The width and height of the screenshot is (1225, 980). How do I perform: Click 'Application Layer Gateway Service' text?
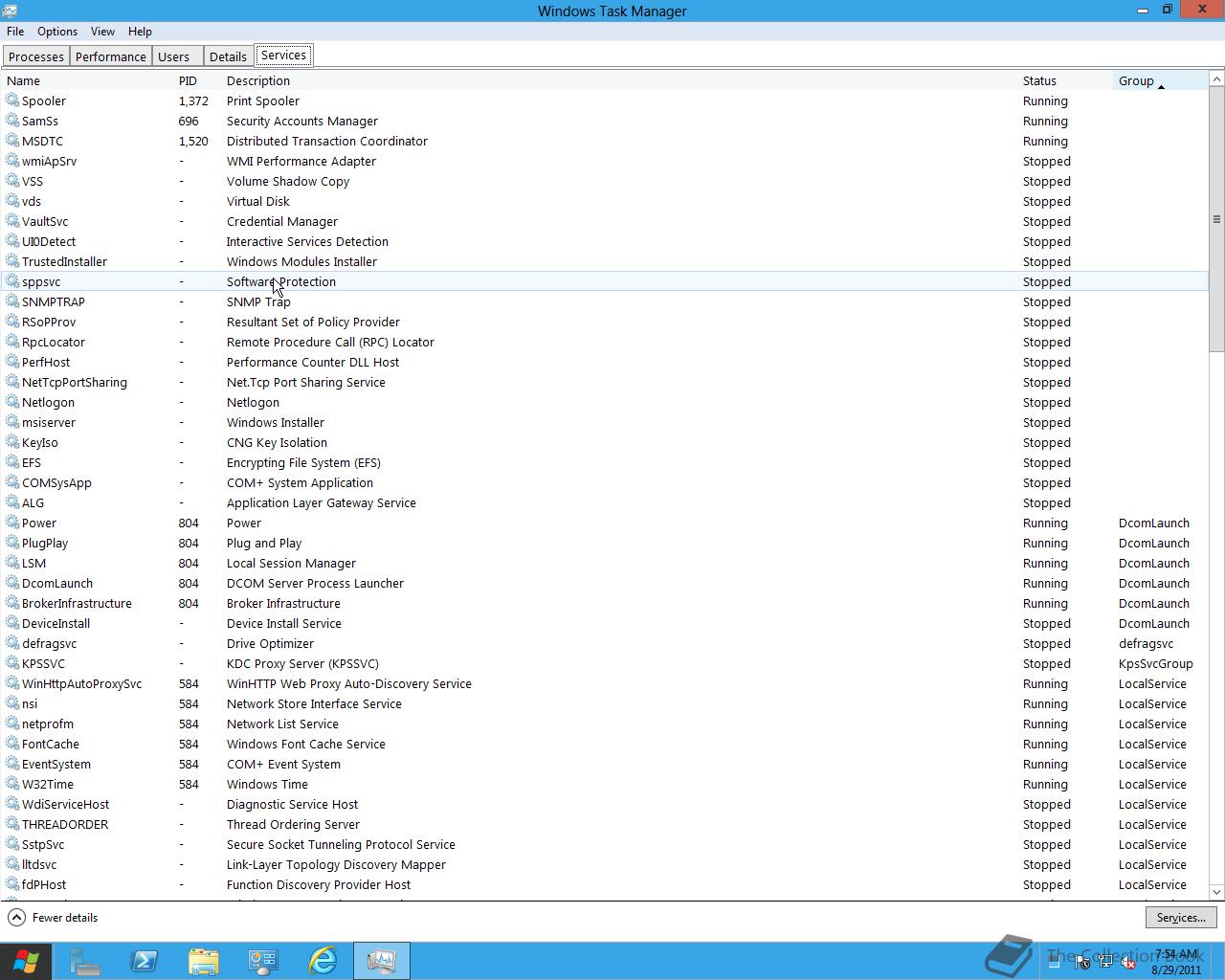pyautogui.click(x=322, y=502)
